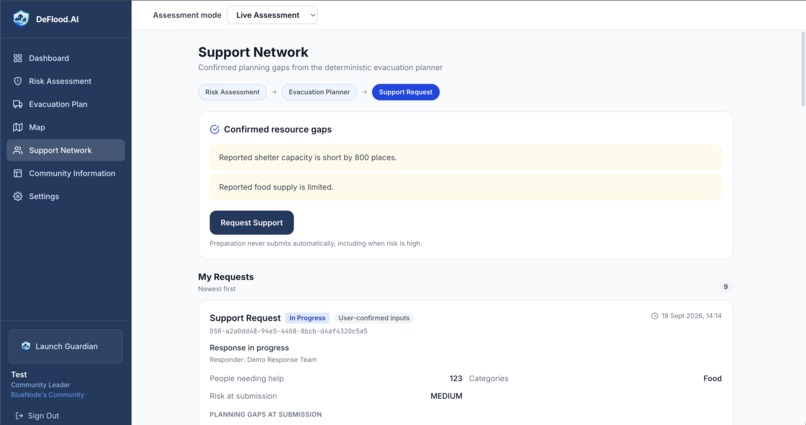Click the Support Network page heading
Image resolution: width=806 pixels, height=425 pixels.
(x=253, y=52)
